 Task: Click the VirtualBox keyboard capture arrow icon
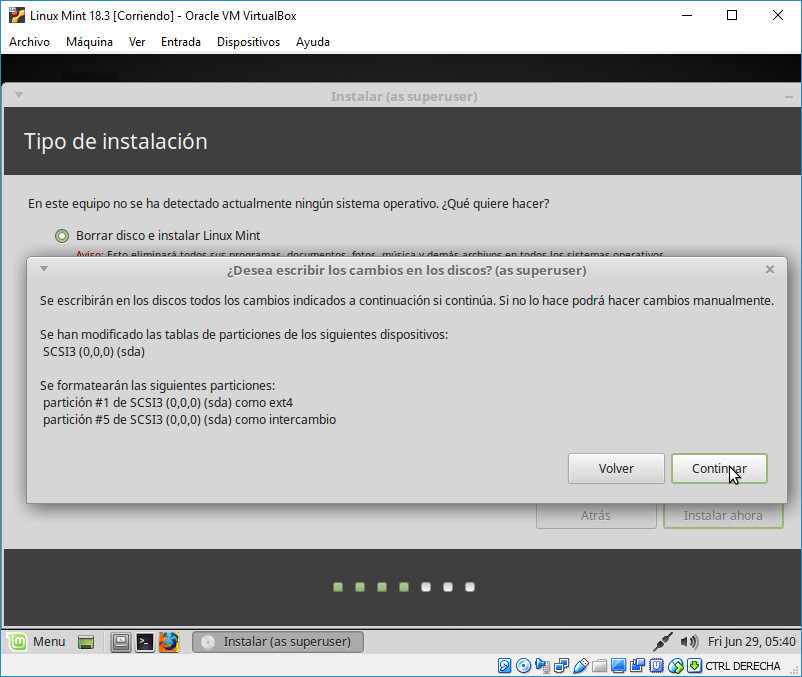click(695, 666)
